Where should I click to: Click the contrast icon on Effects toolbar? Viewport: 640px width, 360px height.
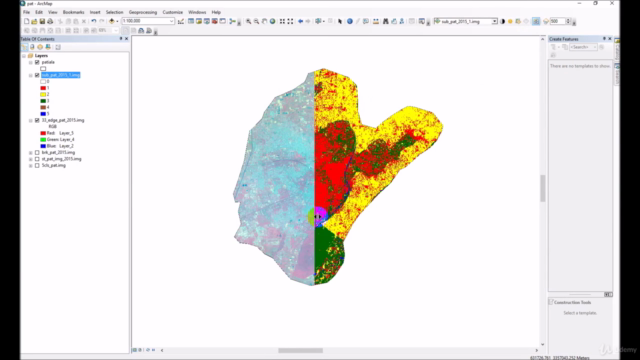[x=502, y=21]
